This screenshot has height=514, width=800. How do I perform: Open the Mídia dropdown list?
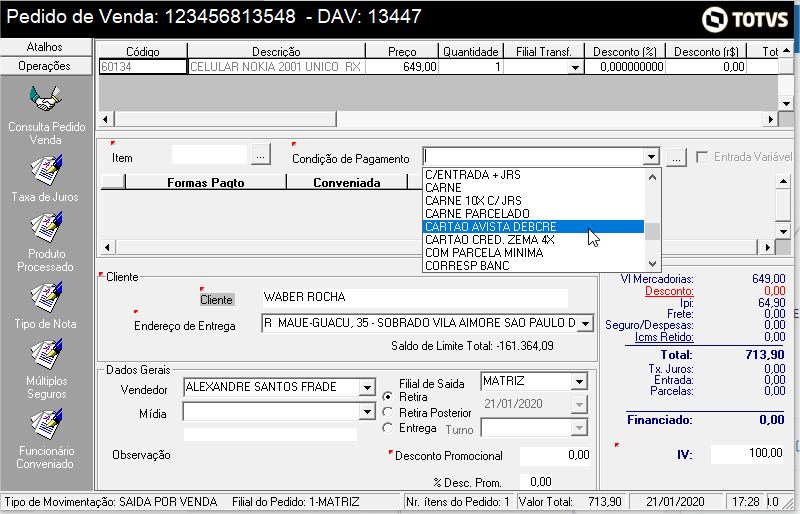click(367, 411)
